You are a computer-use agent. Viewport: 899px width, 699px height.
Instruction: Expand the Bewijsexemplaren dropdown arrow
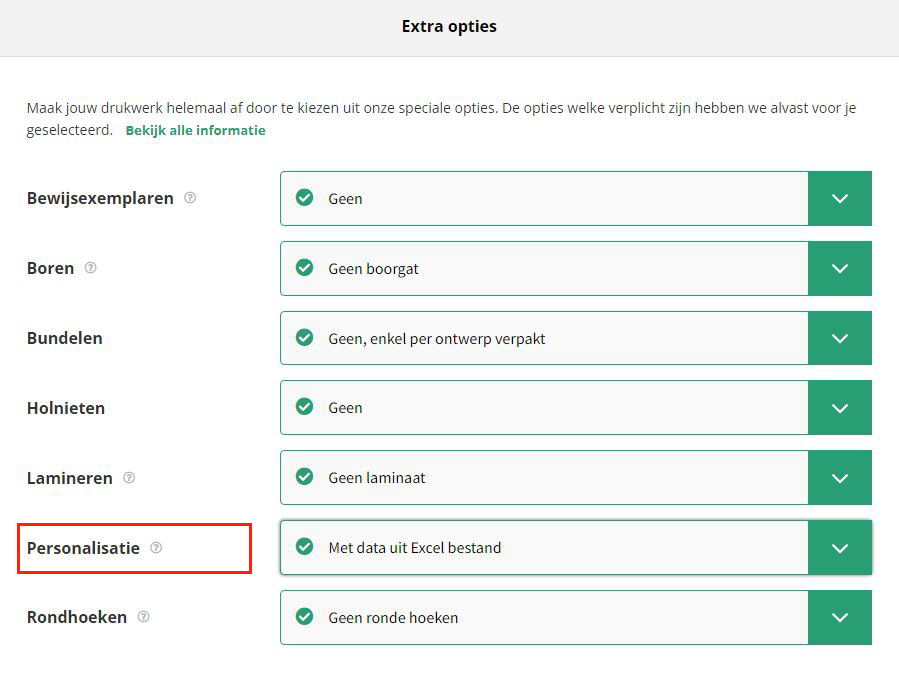(x=840, y=198)
